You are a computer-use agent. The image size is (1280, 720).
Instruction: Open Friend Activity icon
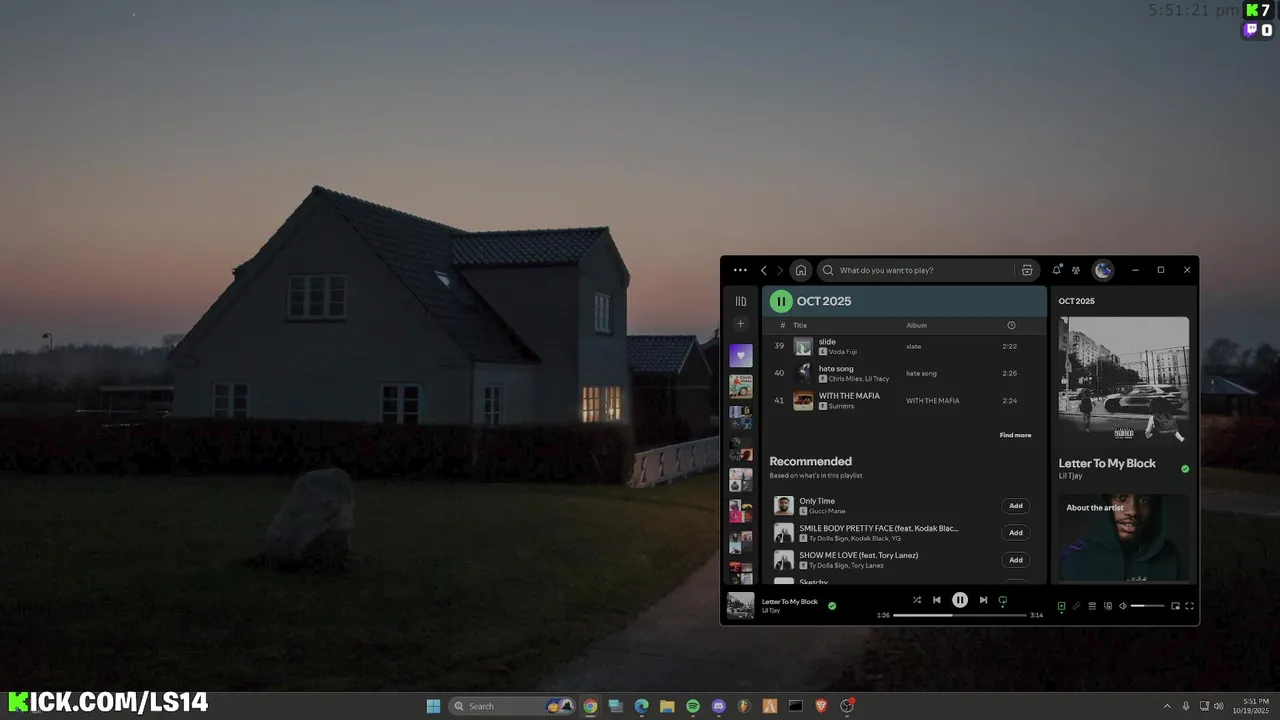(x=1076, y=270)
